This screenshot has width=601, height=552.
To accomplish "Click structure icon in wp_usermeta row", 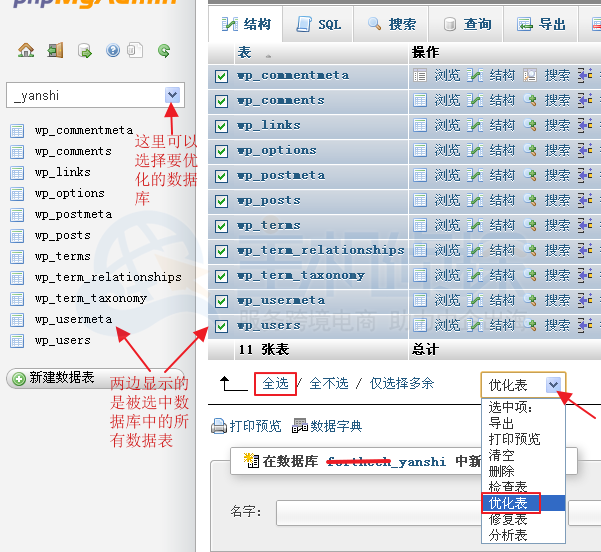I will (475, 301).
